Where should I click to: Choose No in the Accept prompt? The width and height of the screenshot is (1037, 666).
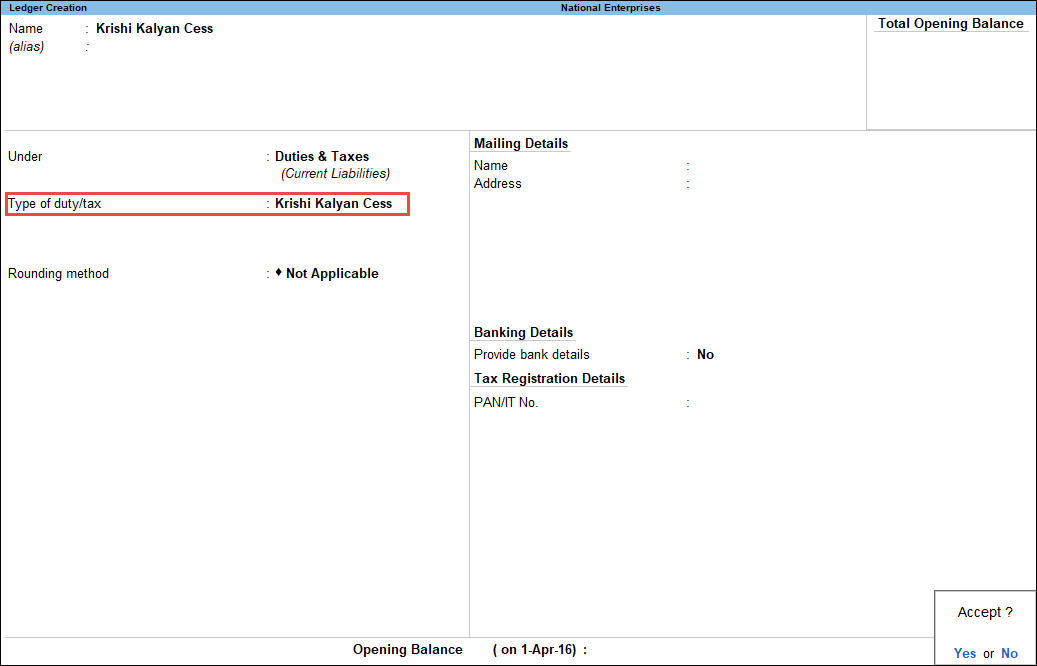[1009, 653]
